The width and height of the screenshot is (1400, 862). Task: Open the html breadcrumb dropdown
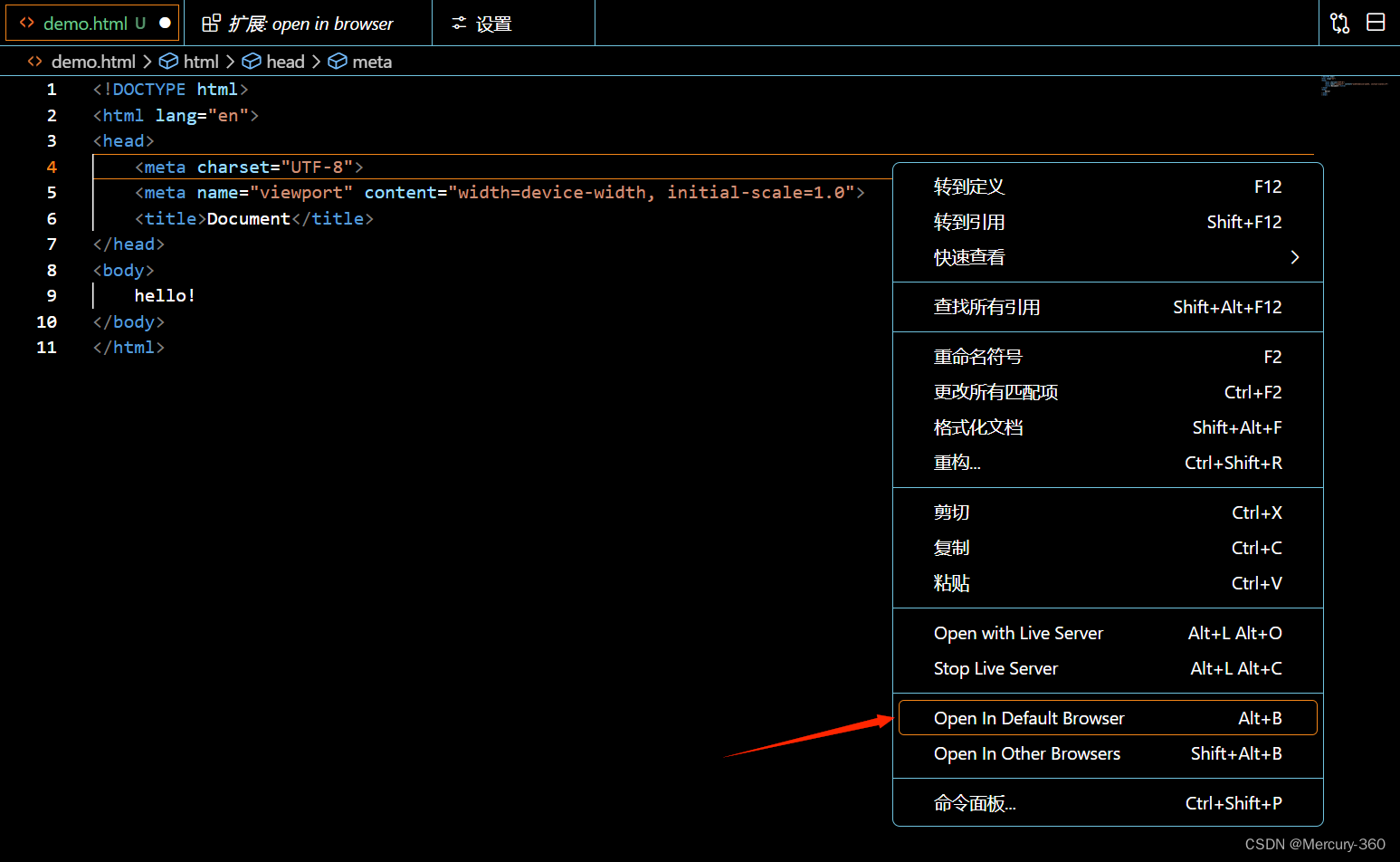(x=202, y=62)
